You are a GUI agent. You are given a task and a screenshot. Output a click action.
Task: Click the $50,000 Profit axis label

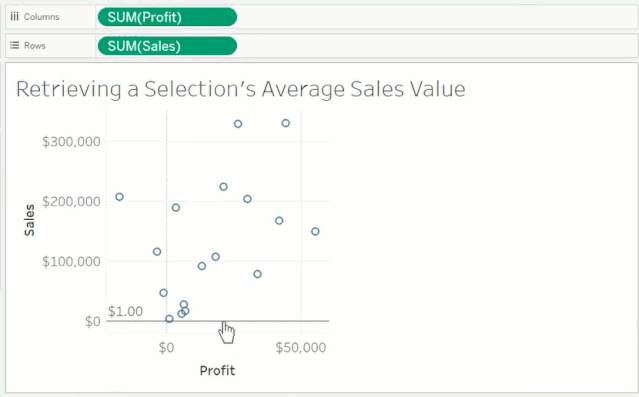[301, 347]
